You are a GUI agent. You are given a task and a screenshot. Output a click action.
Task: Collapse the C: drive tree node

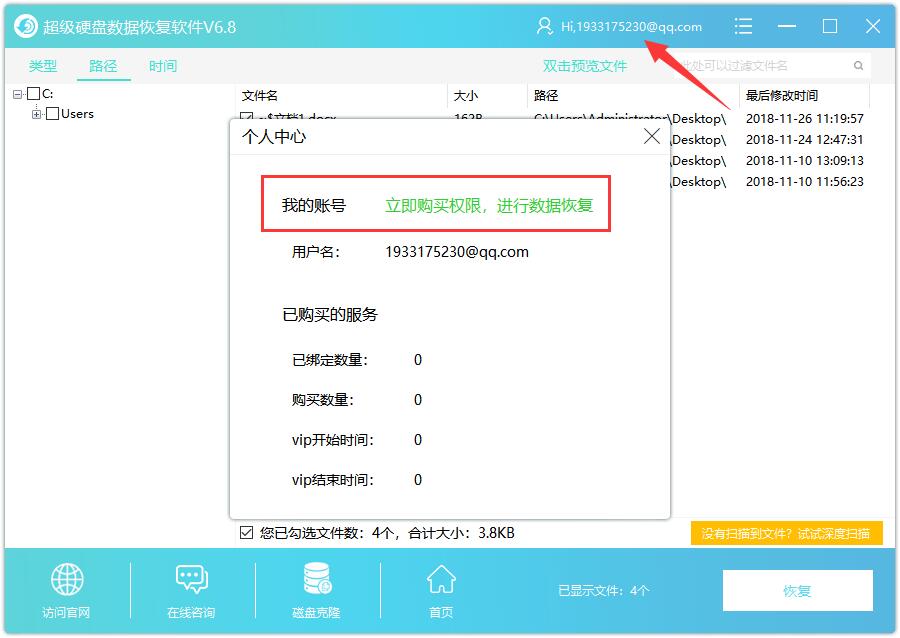coord(18,94)
